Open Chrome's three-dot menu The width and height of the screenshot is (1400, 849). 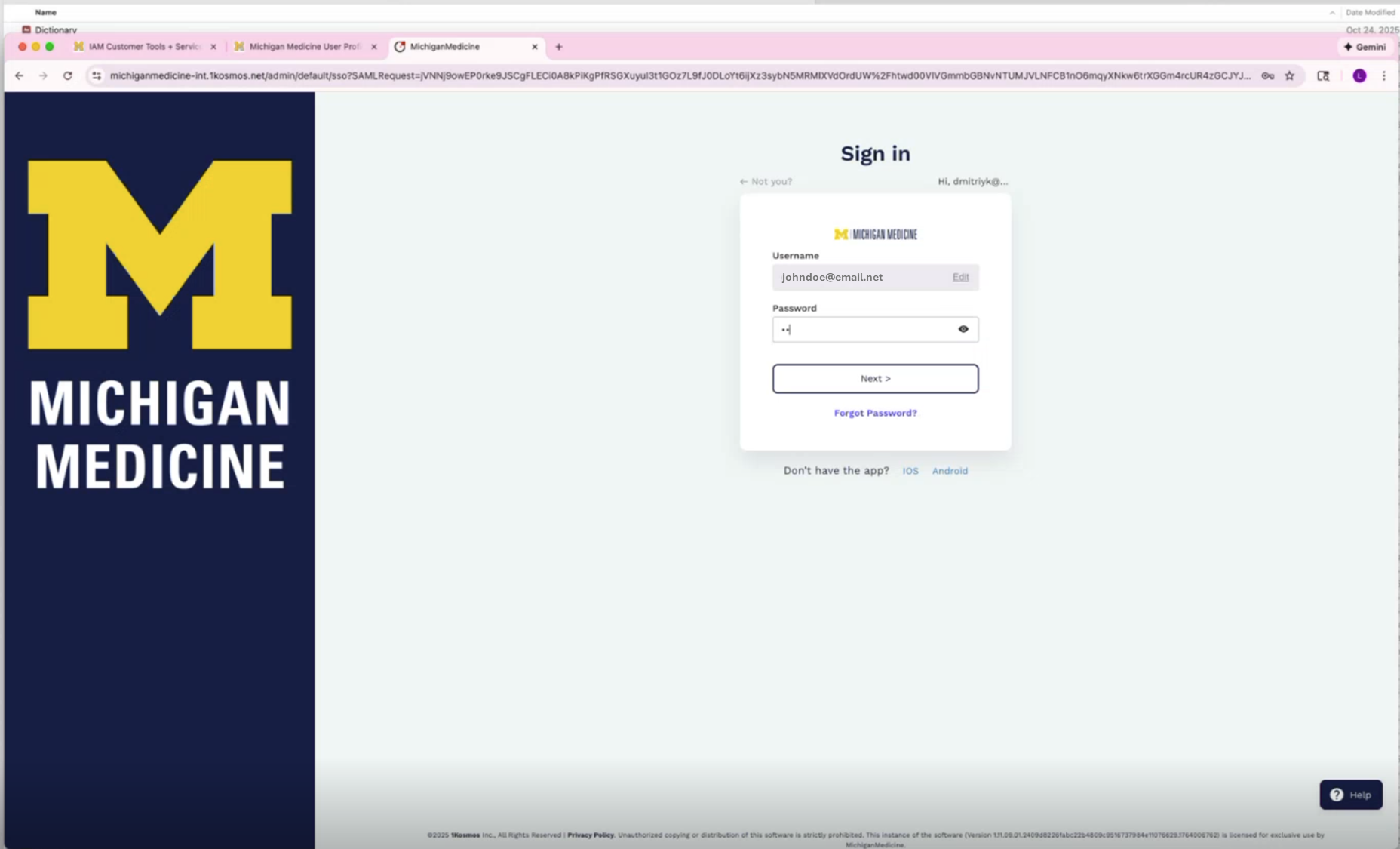click(x=1383, y=75)
